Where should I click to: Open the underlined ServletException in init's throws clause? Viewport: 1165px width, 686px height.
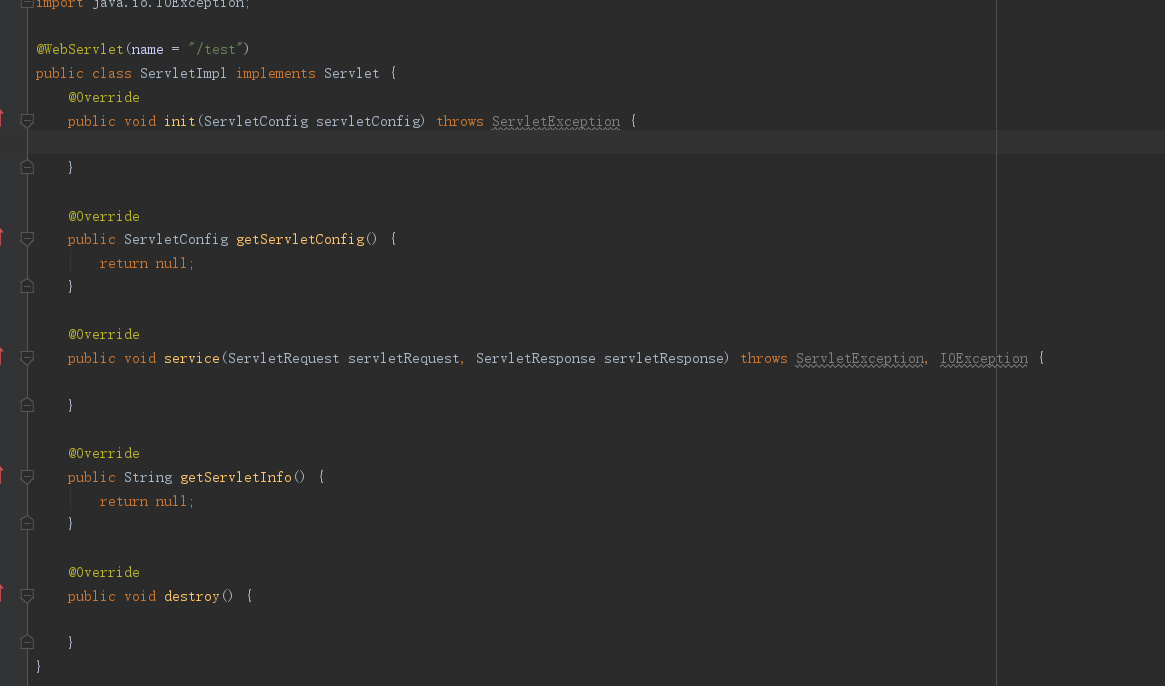coord(555,121)
